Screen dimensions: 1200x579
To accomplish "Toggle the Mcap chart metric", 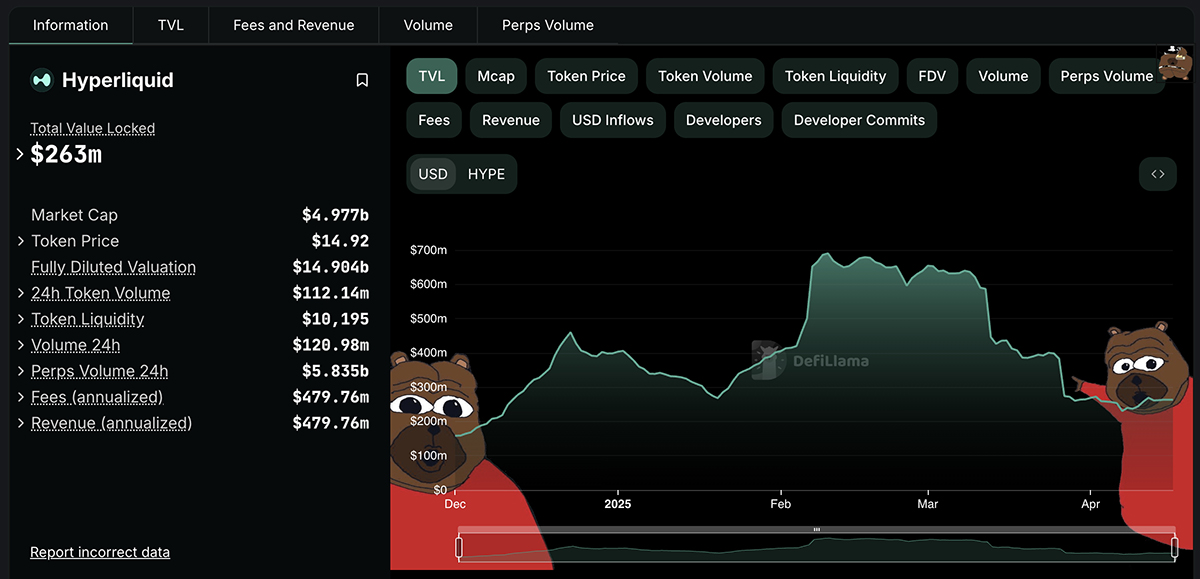I will [496, 76].
